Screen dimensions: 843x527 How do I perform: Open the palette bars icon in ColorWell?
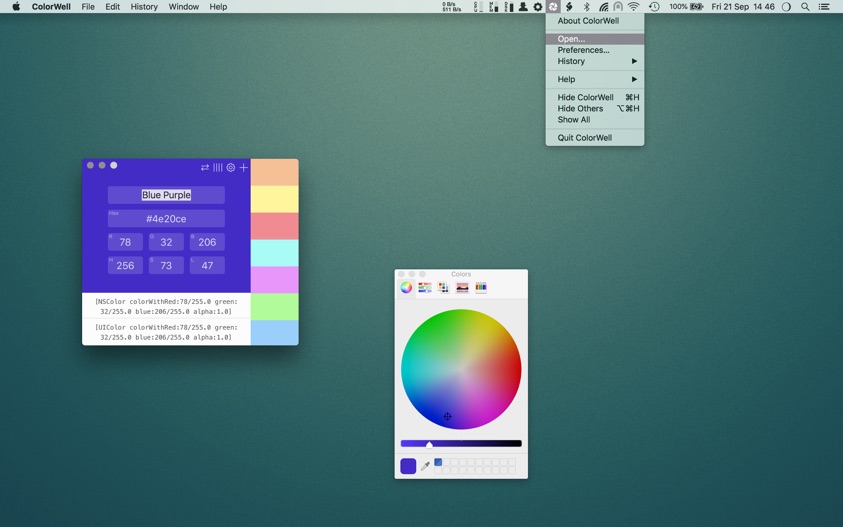[218, 168]
